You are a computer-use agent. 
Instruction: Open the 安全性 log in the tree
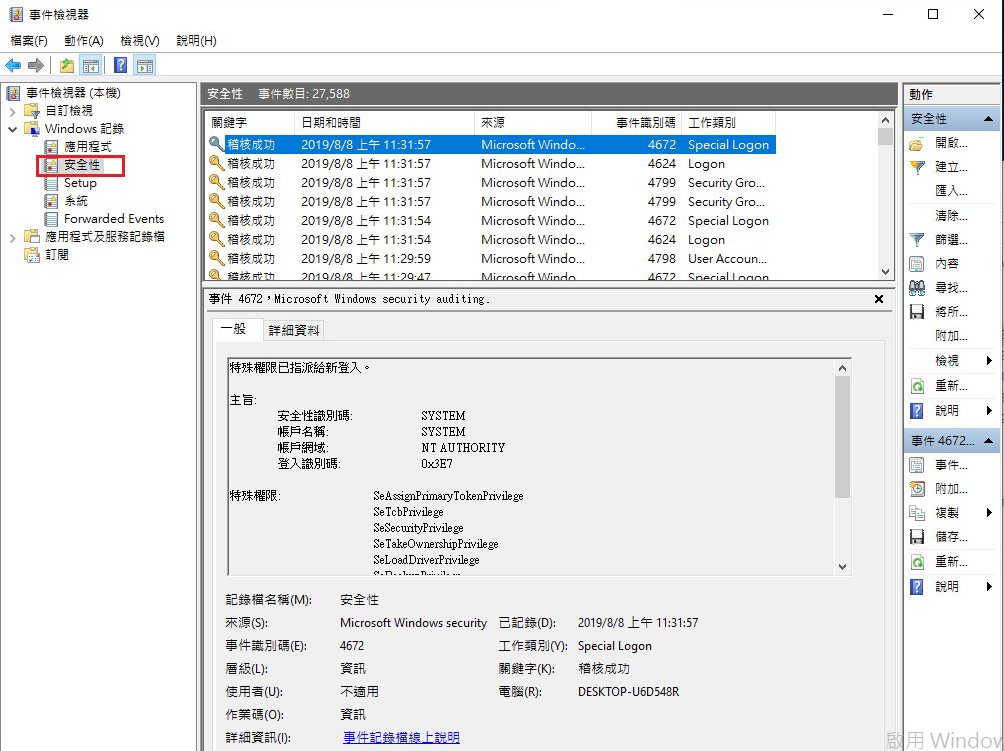point(81,165)
